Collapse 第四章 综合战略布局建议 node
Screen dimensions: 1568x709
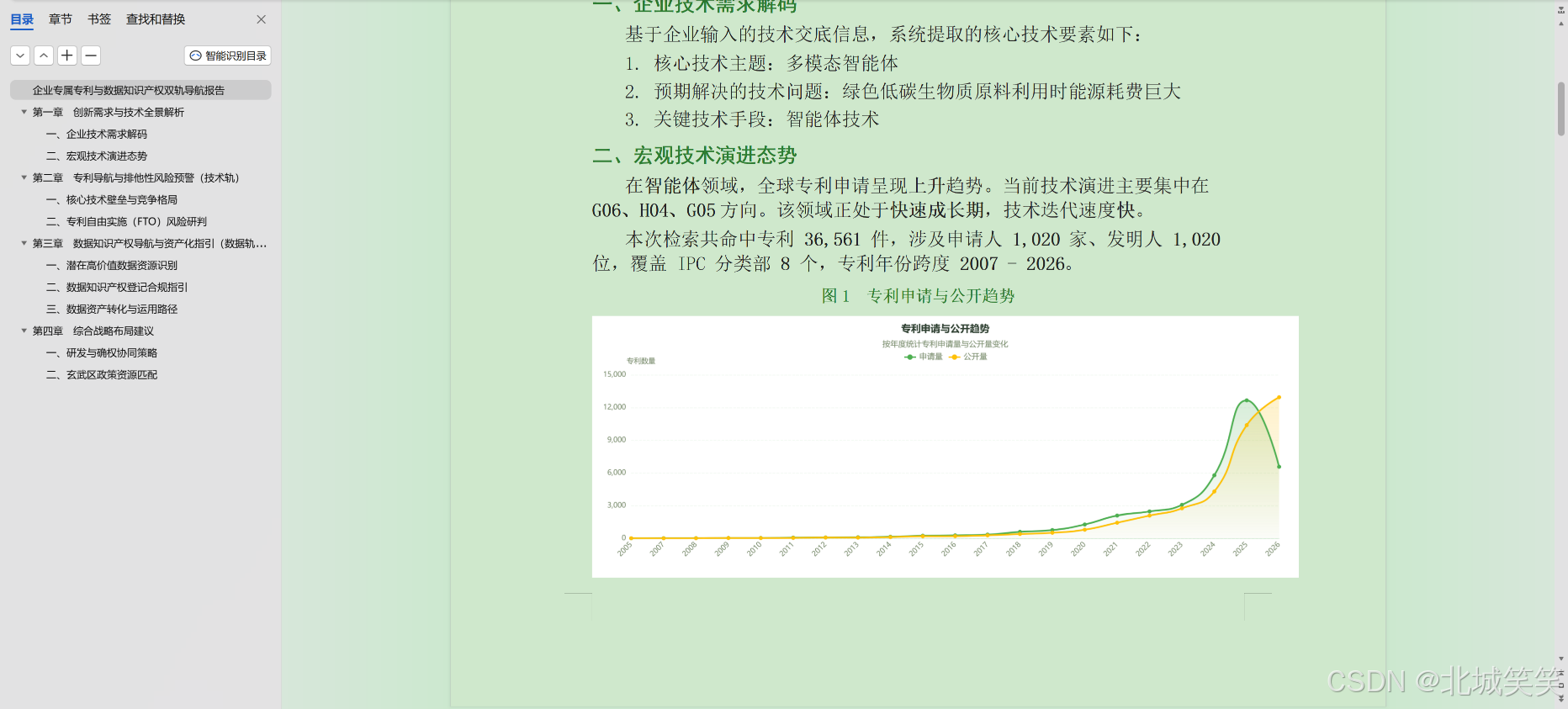(x=24, y=331)
